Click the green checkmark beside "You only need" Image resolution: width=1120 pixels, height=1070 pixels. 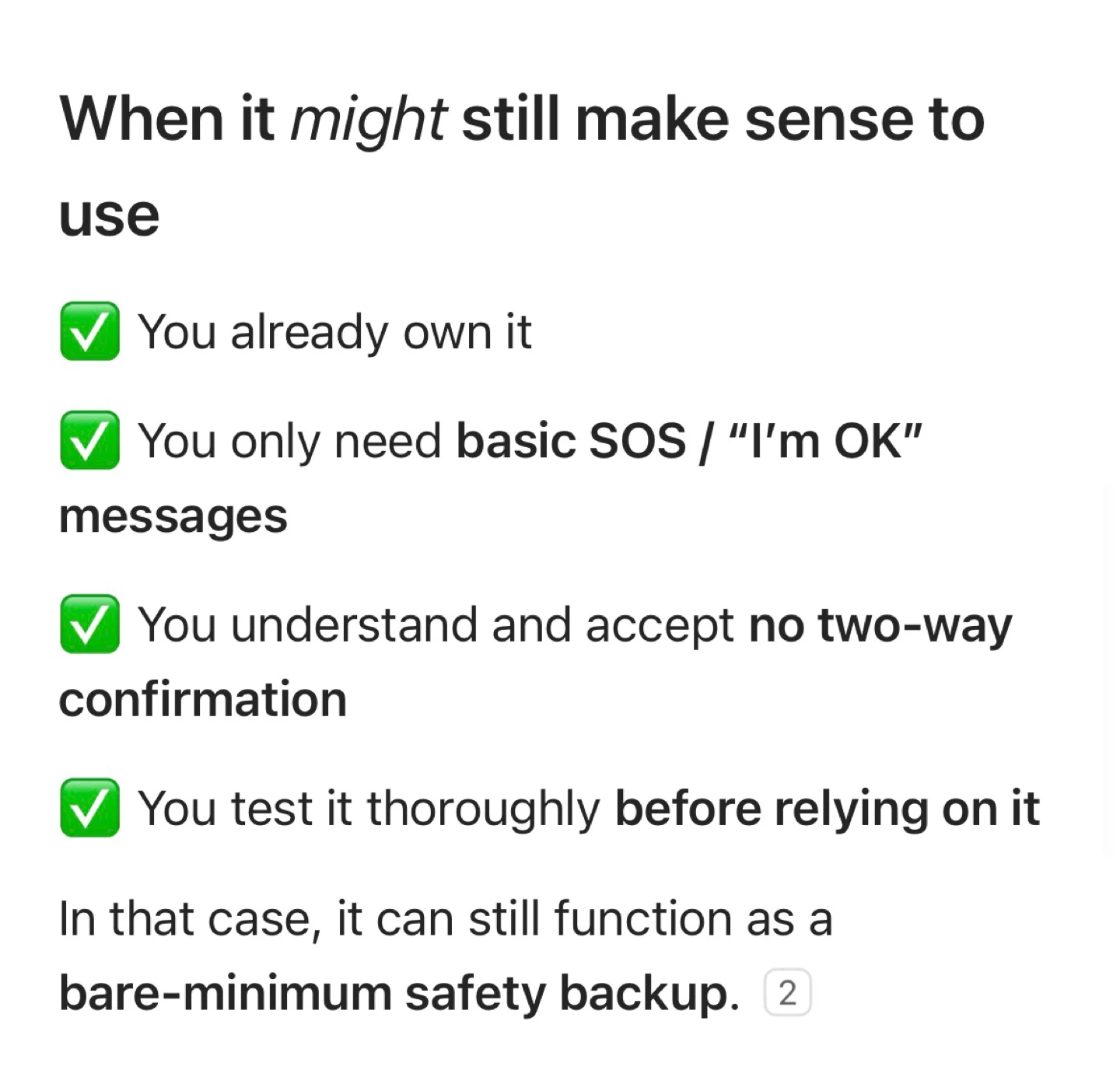(x=89, y=440)
